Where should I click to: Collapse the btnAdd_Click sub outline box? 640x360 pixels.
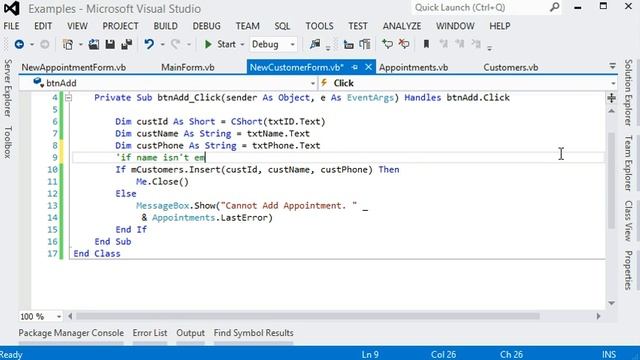68,98
